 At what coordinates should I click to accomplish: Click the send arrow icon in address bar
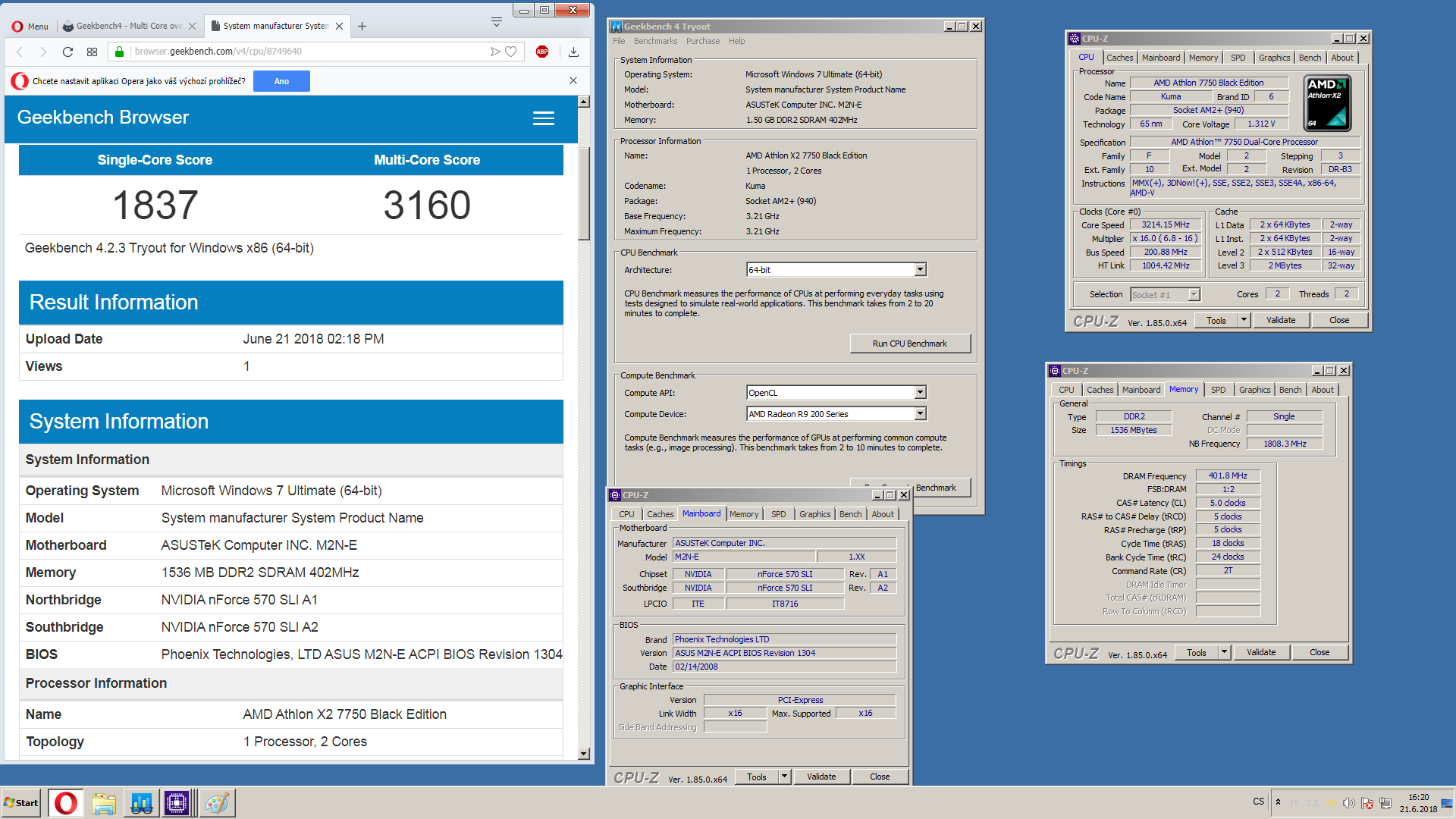tap(495, 52)
